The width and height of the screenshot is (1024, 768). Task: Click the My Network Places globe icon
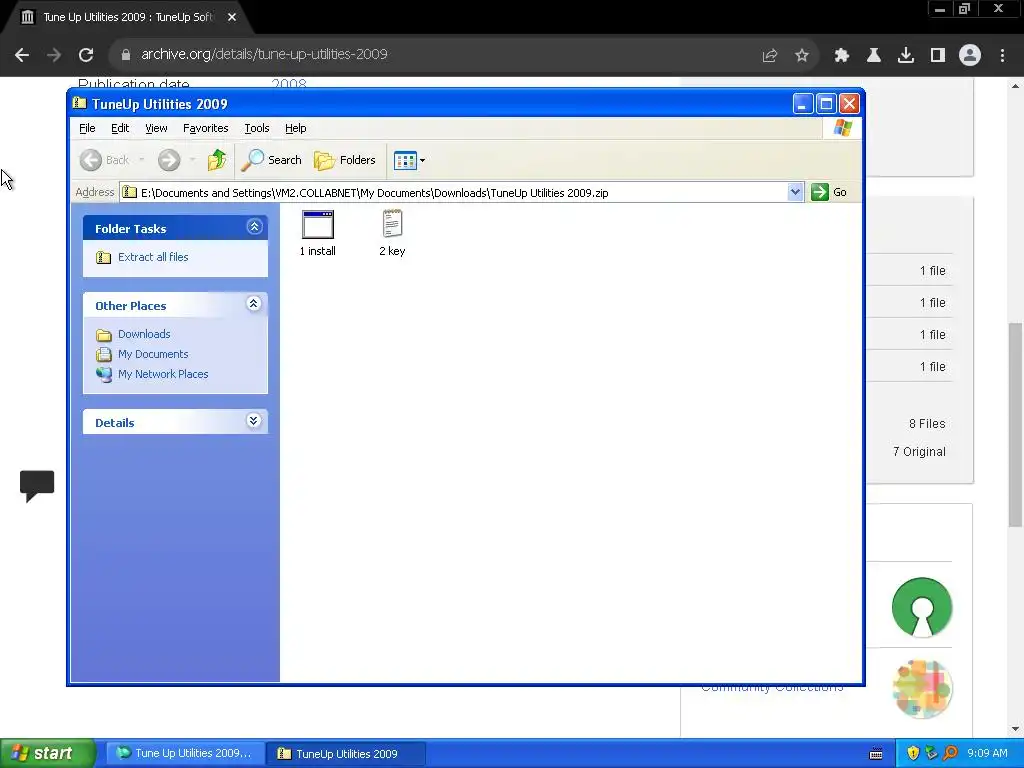pyautogui.click(x=104, y=374)
